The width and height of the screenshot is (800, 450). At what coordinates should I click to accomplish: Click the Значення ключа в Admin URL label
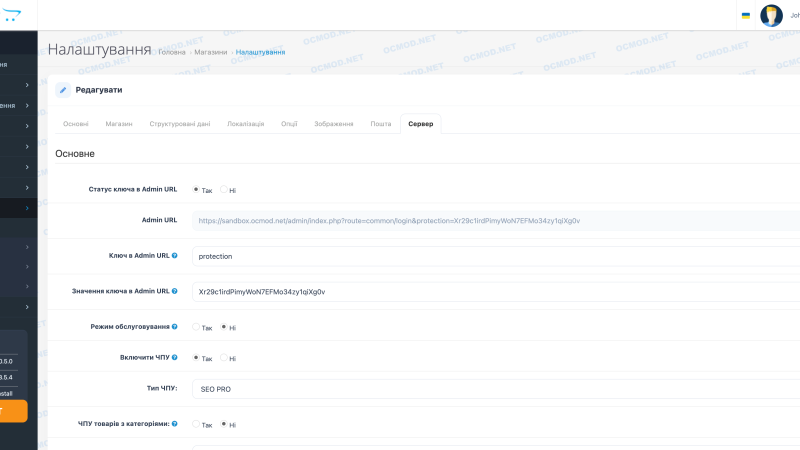[x=120, y=291]
